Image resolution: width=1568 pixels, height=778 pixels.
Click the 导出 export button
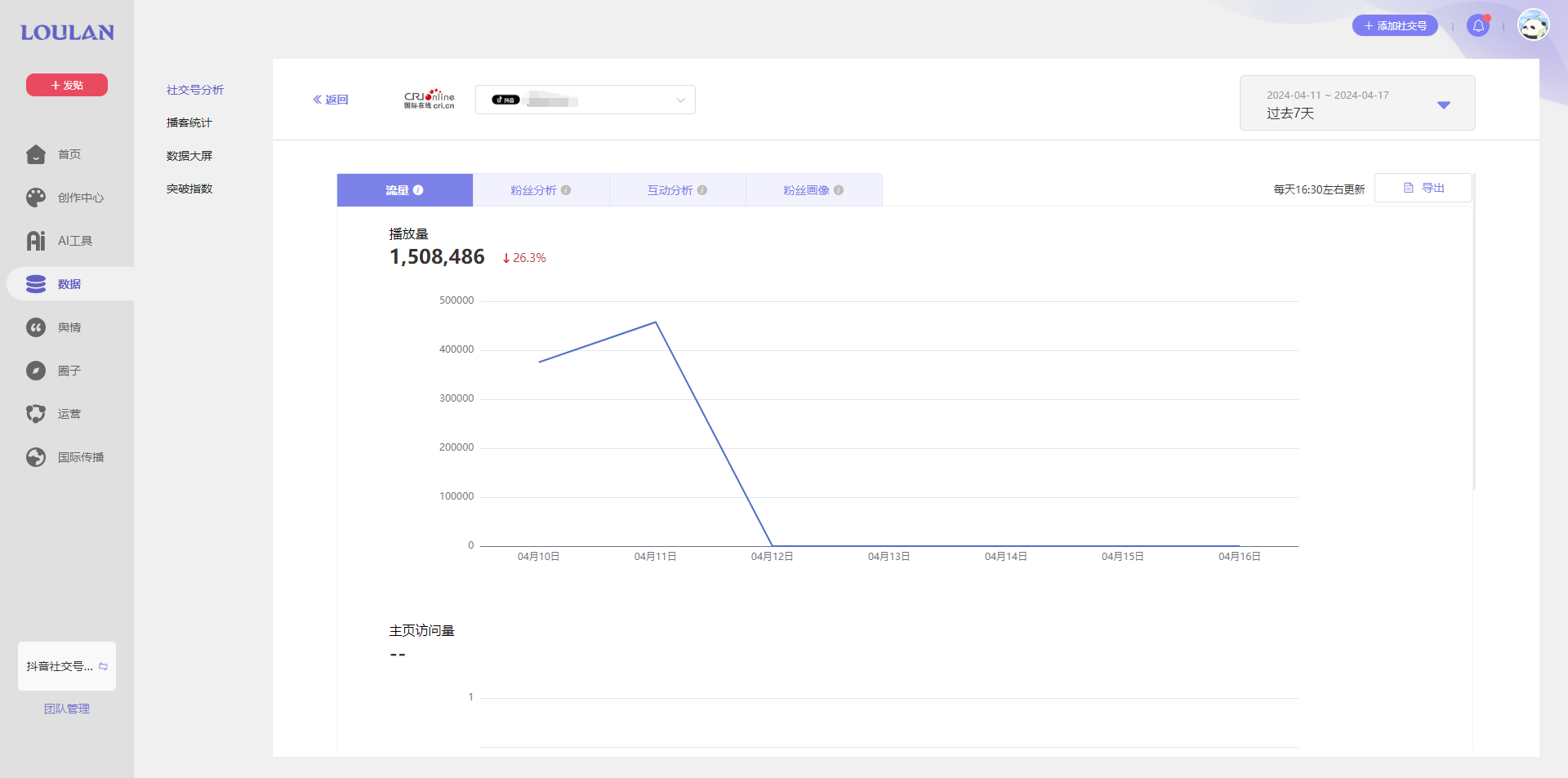pos(1423,188)
